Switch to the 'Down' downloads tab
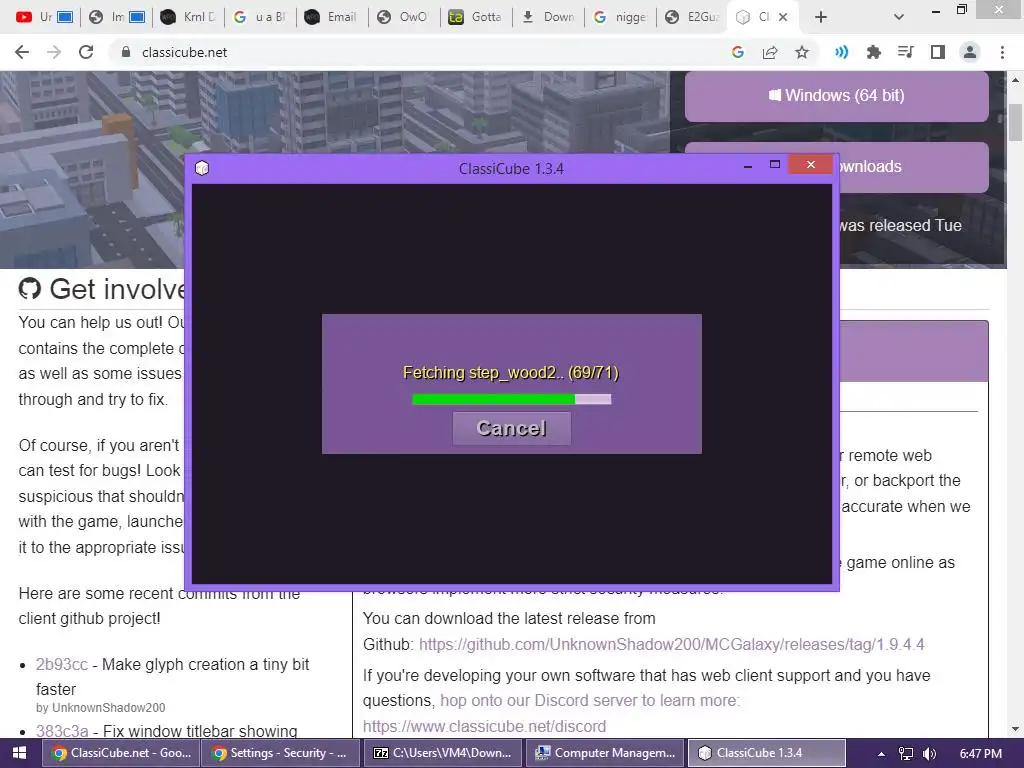The width and height of the screenshot is (1024, 768). coord(547,17)
